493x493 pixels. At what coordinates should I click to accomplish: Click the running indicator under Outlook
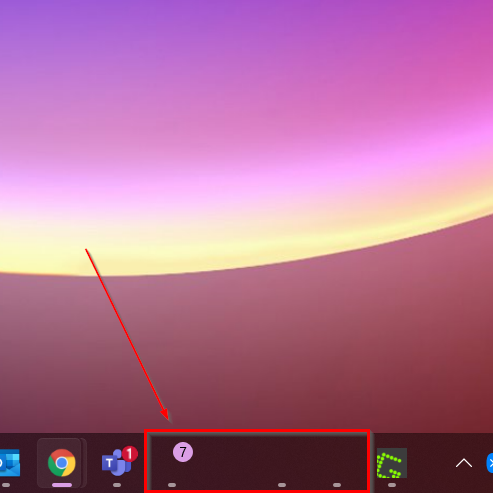[x=6, y=485]
